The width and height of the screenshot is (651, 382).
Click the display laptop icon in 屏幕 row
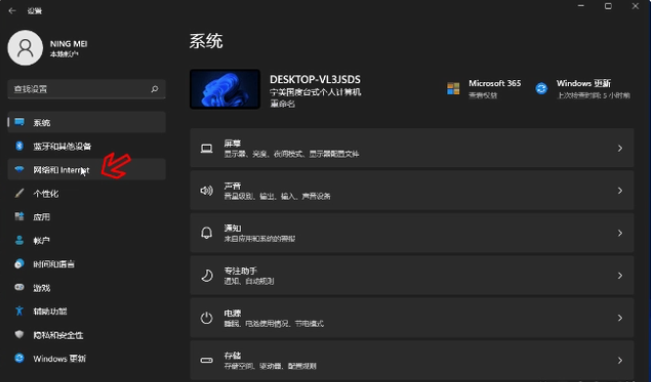[x=206, y=148]
